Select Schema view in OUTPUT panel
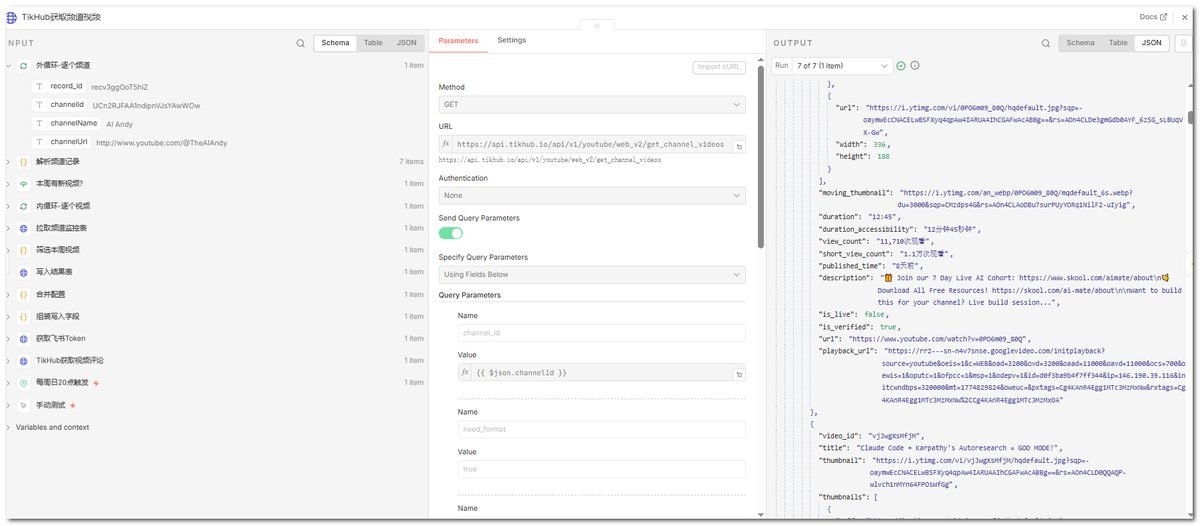This screenshot has width=1200, height=526. pos(1080,43)
